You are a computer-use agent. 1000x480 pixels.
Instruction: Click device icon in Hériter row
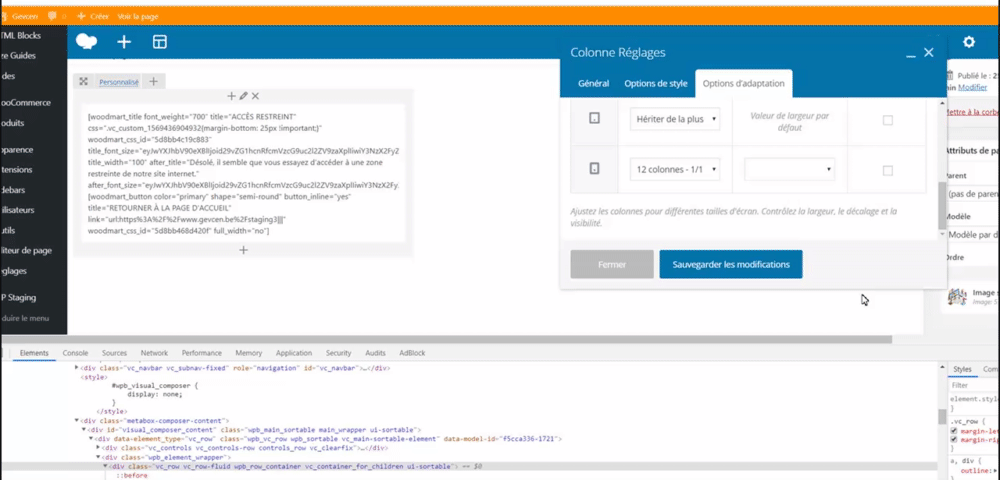pos(594,119)
